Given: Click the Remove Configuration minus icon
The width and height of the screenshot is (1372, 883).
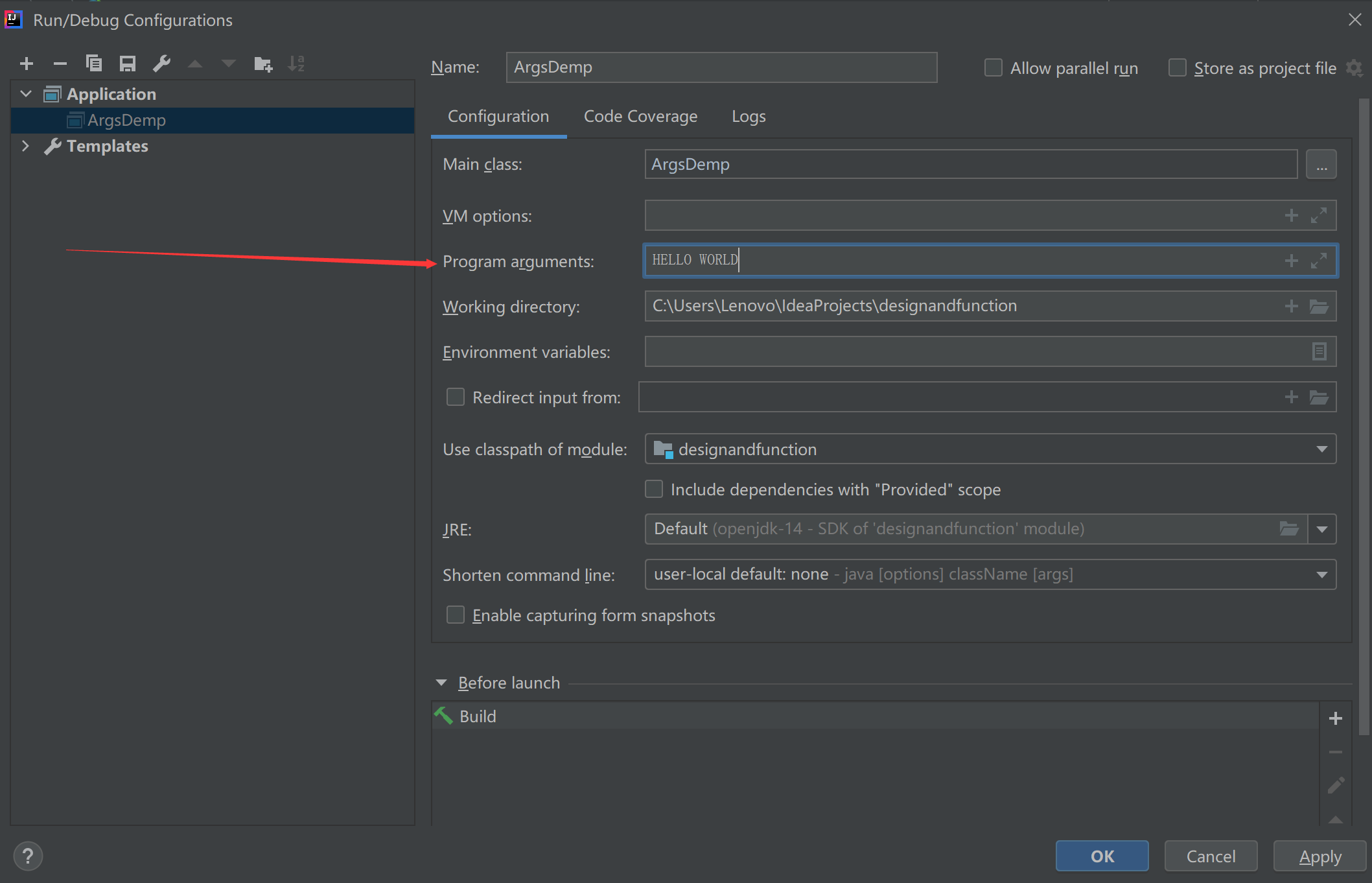Looking at the screenshot, I should pos(60,64).
